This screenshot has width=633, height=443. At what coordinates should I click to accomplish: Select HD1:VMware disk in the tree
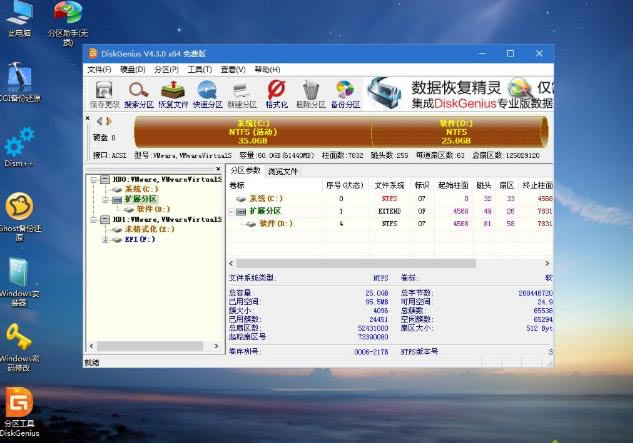(167, 220)
